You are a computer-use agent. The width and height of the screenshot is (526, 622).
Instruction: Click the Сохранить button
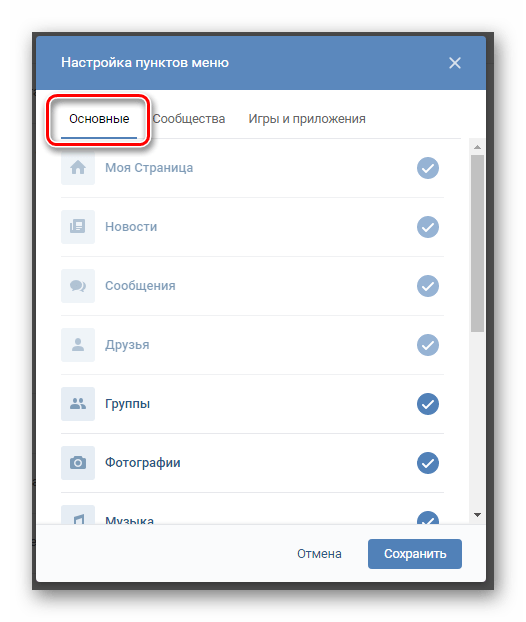coord(415,554)
